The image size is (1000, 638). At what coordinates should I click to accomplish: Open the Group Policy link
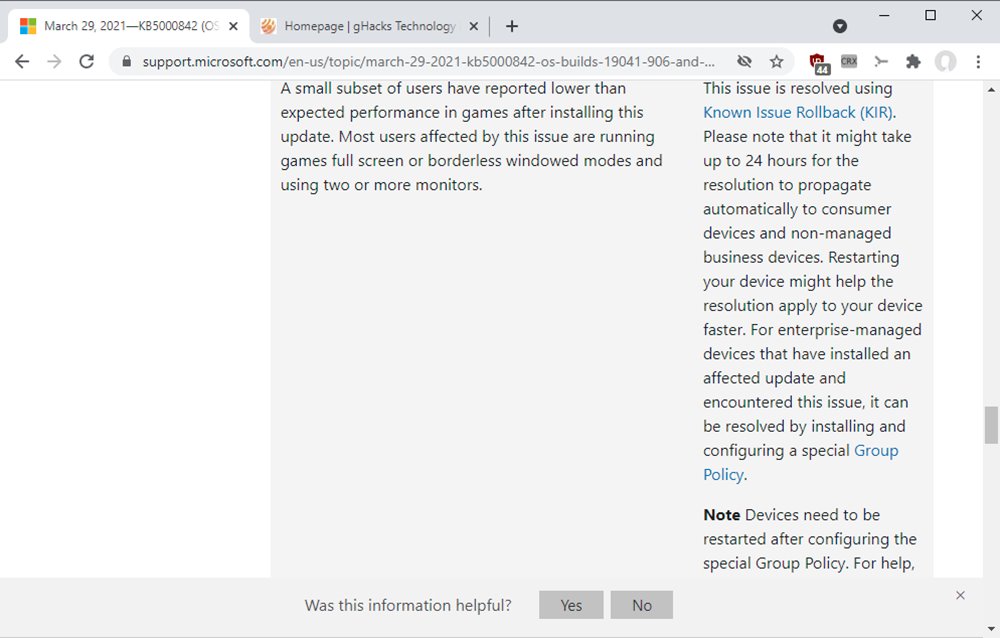tap(800, 463)
